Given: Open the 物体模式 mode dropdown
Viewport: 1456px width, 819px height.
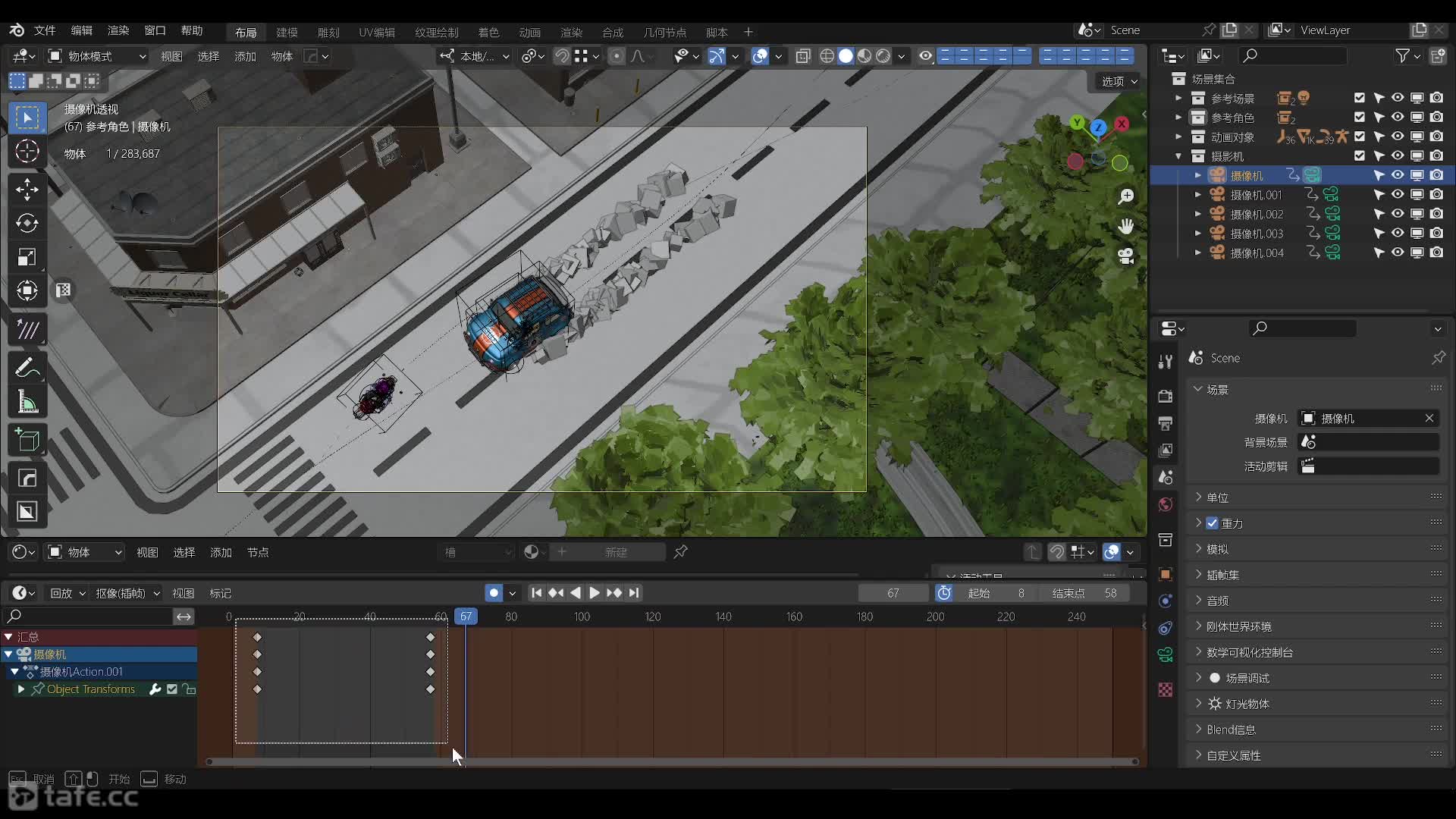Looking at the screenshot, I should [96, 56].
